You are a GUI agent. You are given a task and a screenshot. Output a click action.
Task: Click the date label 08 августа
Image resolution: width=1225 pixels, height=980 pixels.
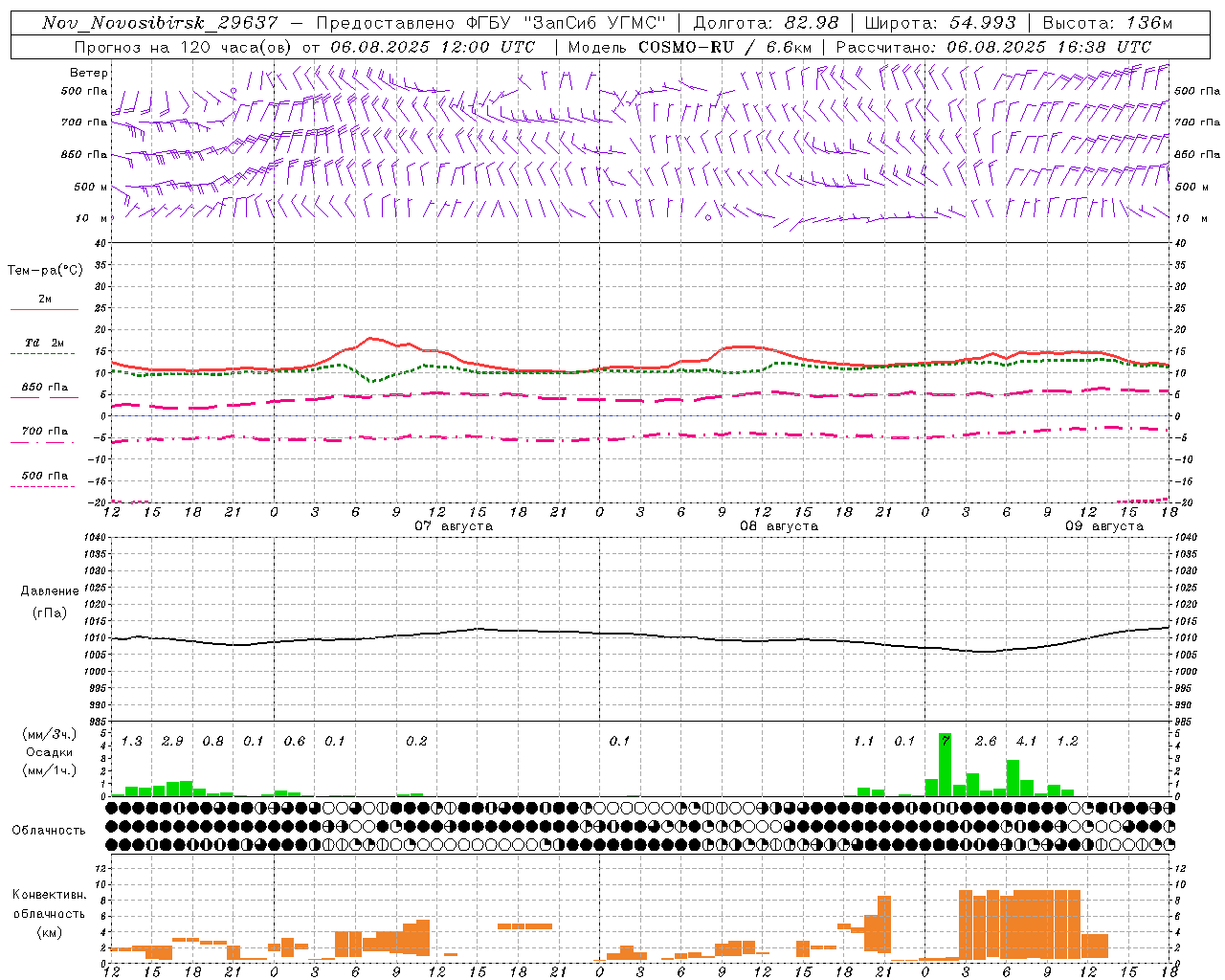pos(779,526)
